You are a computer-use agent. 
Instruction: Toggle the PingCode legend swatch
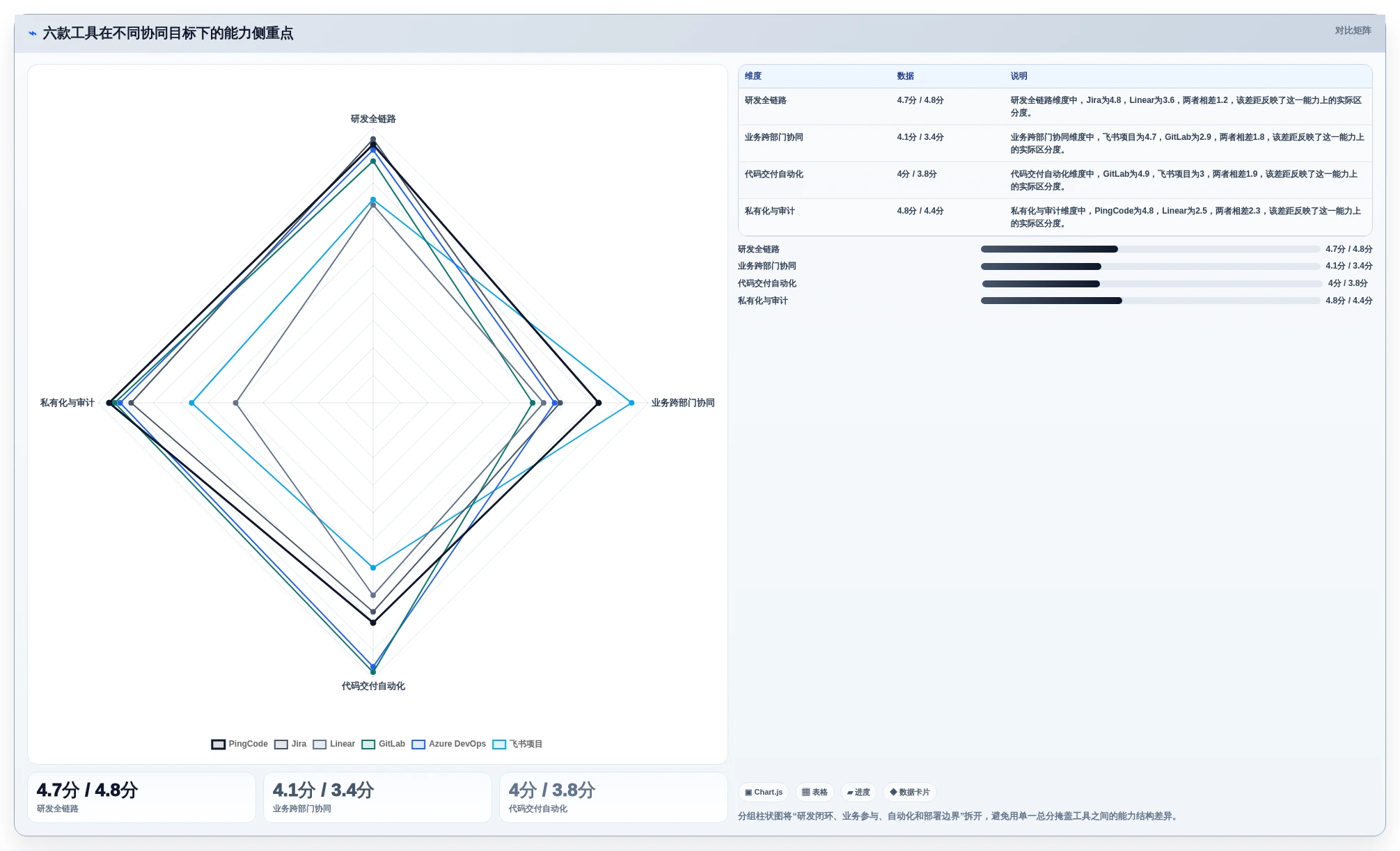pyautogui.click(x=219, y=745)
